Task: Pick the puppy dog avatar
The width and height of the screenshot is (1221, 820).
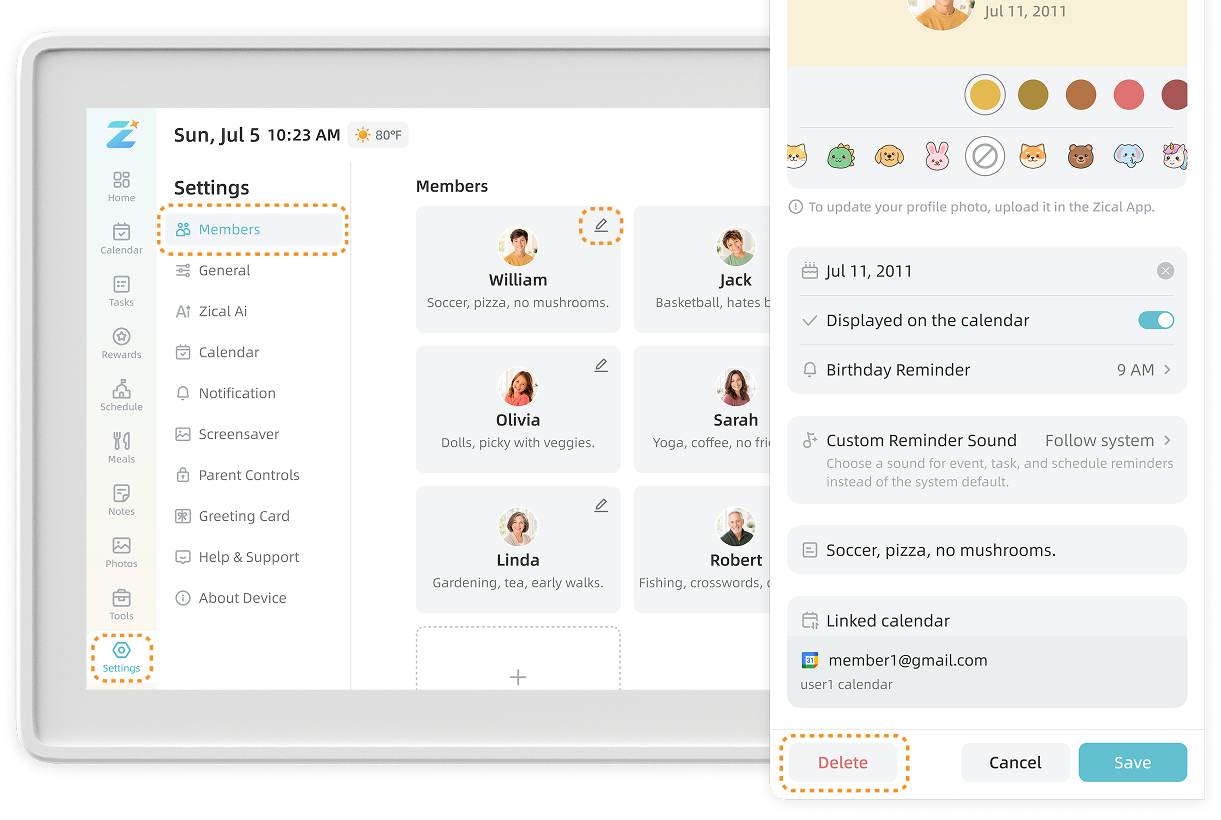Action: click(889, 156)
